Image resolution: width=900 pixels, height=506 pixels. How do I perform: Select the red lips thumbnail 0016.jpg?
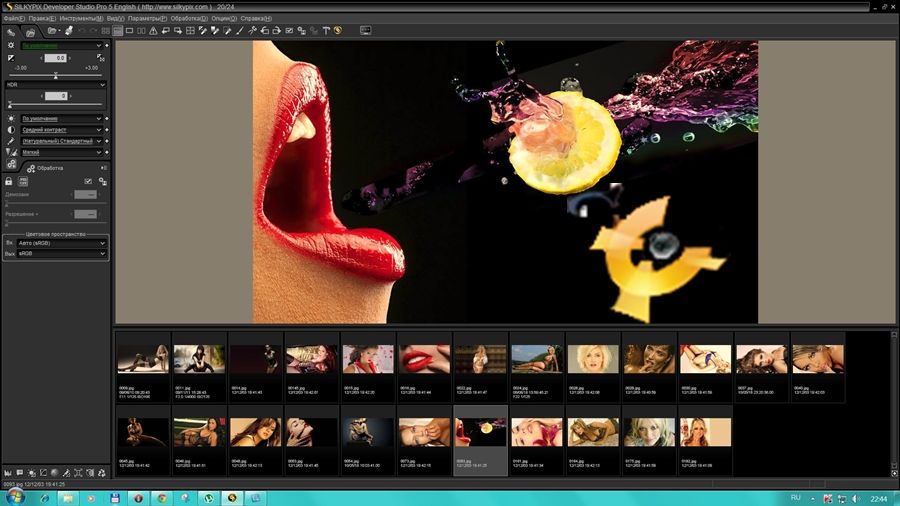click(x=424, y=360)
